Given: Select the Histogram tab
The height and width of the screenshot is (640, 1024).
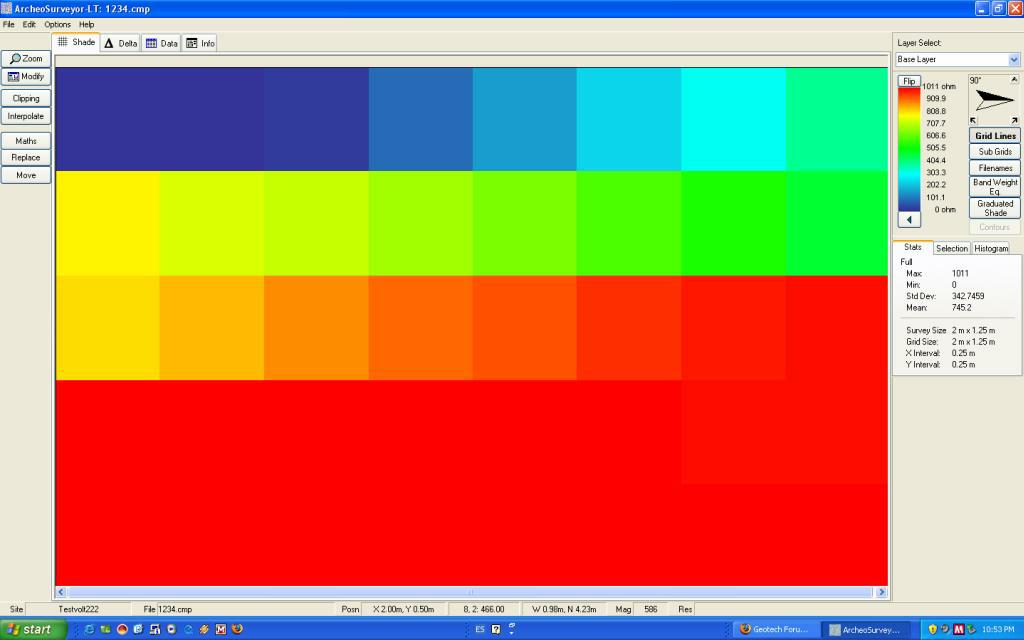Looking at the screenshot, I should pyautogui.click(x=991, y=248).
